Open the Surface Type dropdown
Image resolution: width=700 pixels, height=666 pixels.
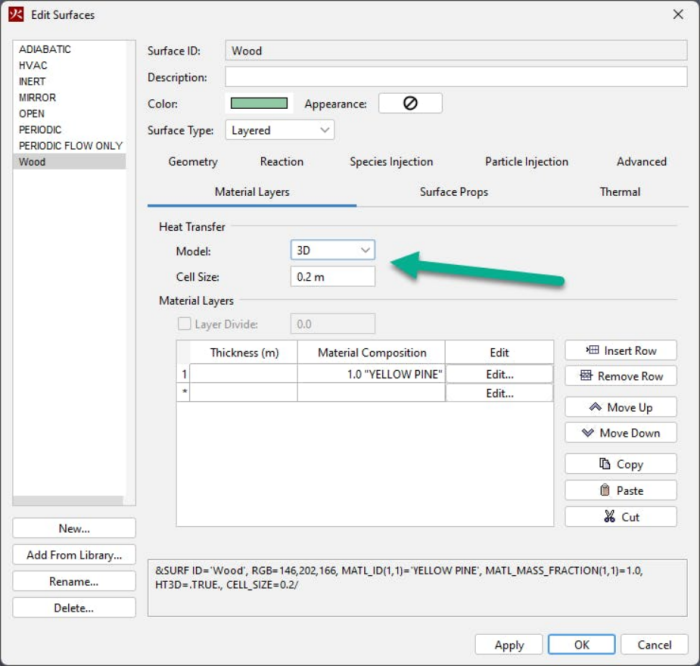pyautogui.click(x=279, y=130)
